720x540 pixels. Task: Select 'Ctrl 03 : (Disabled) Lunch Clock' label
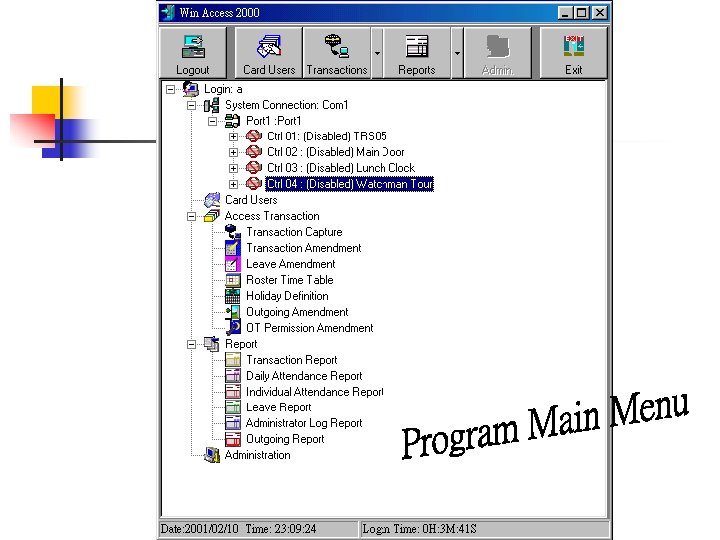[341, 168]
